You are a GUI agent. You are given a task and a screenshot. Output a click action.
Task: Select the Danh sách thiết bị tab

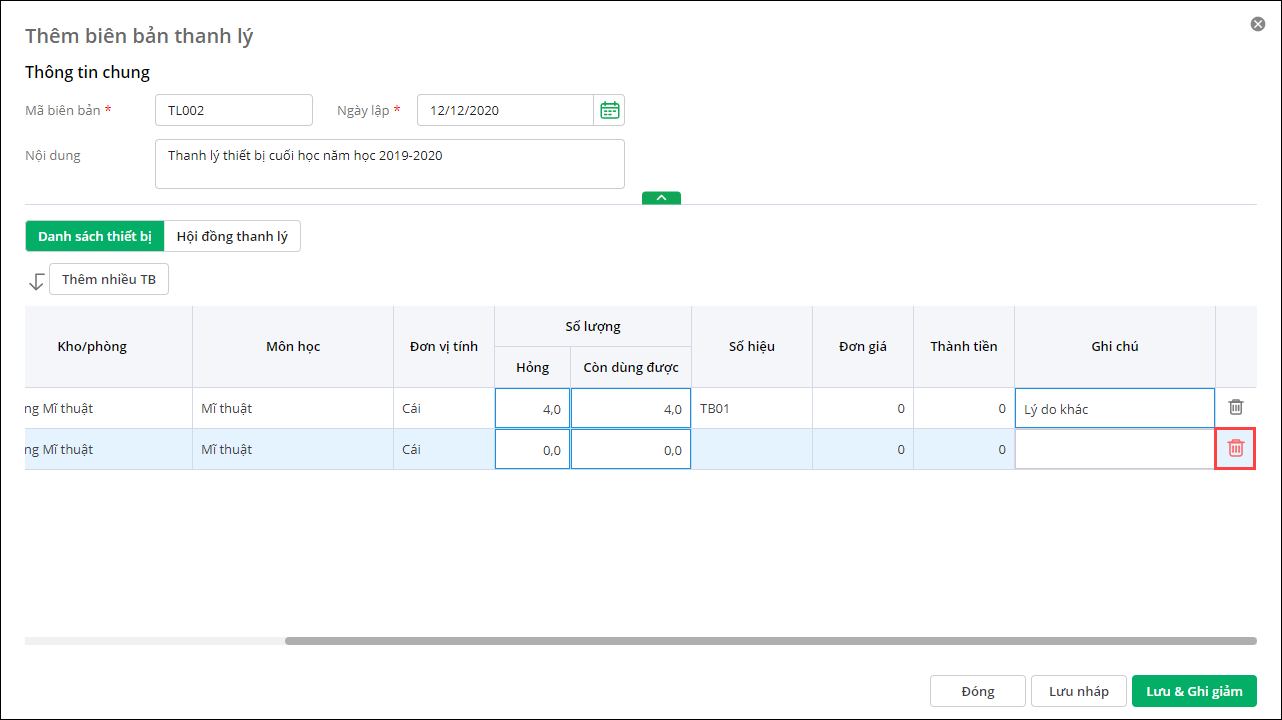[95, 236]
